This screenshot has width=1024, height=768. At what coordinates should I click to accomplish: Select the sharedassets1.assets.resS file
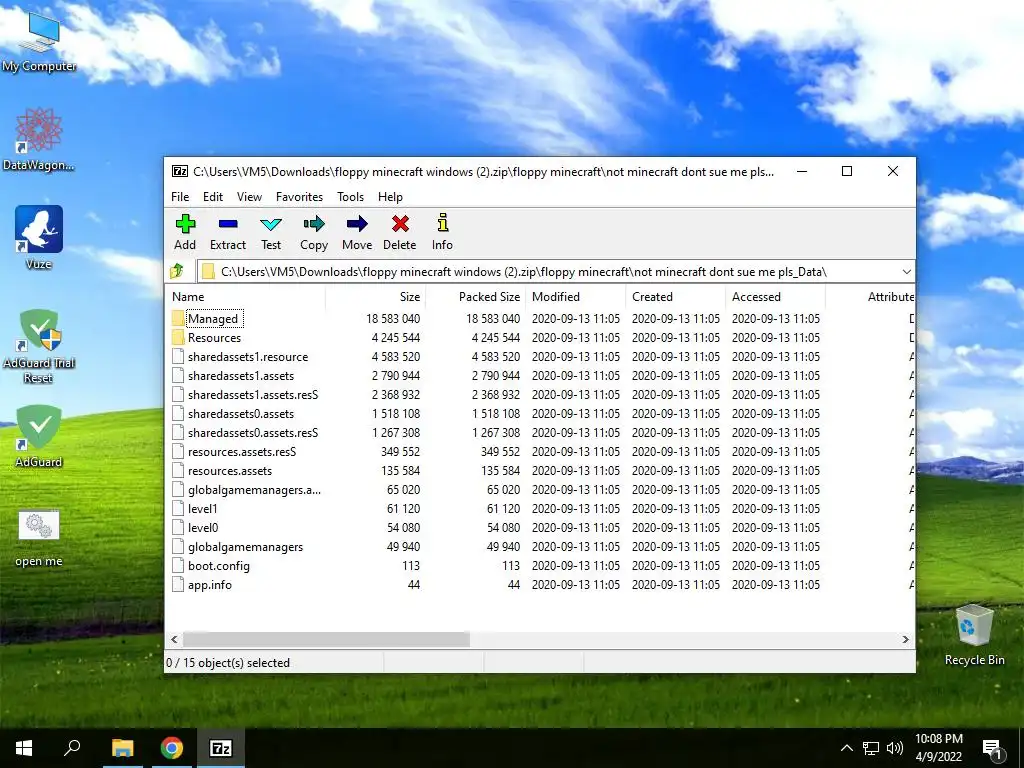click(x=253, y=394)
